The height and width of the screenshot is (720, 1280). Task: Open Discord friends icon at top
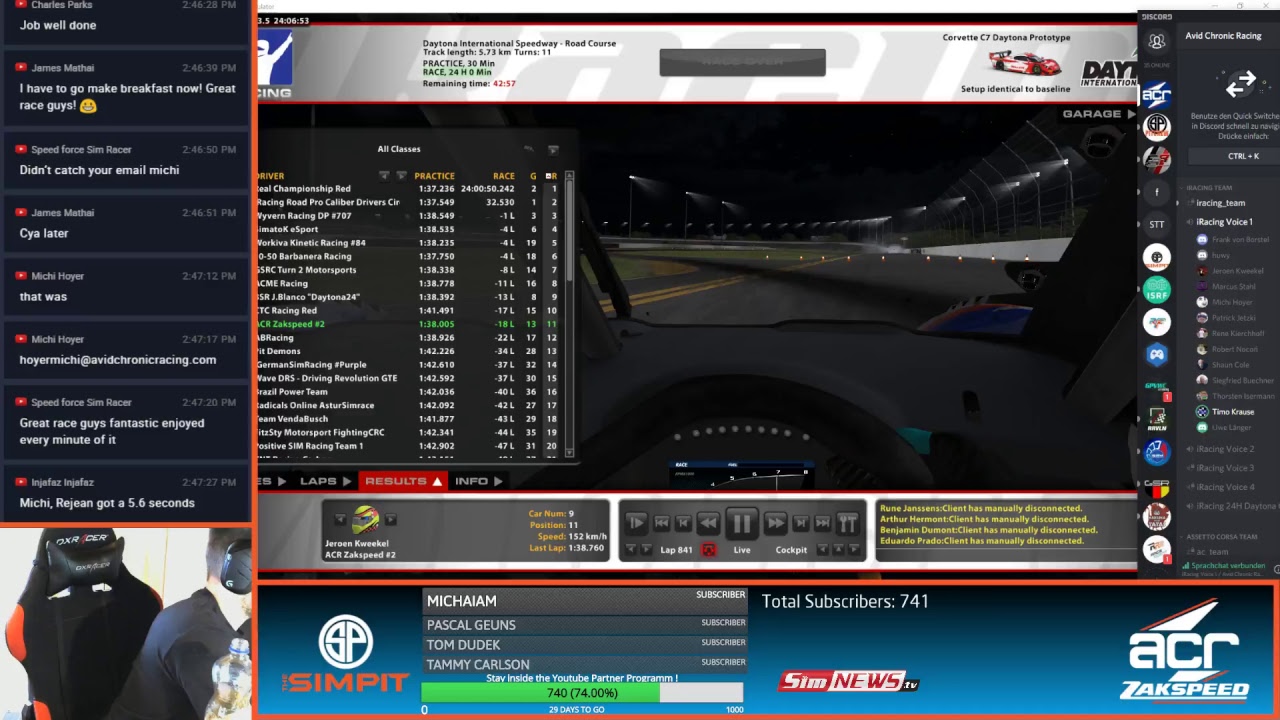pyautogui.click(x=1157, y=42)
